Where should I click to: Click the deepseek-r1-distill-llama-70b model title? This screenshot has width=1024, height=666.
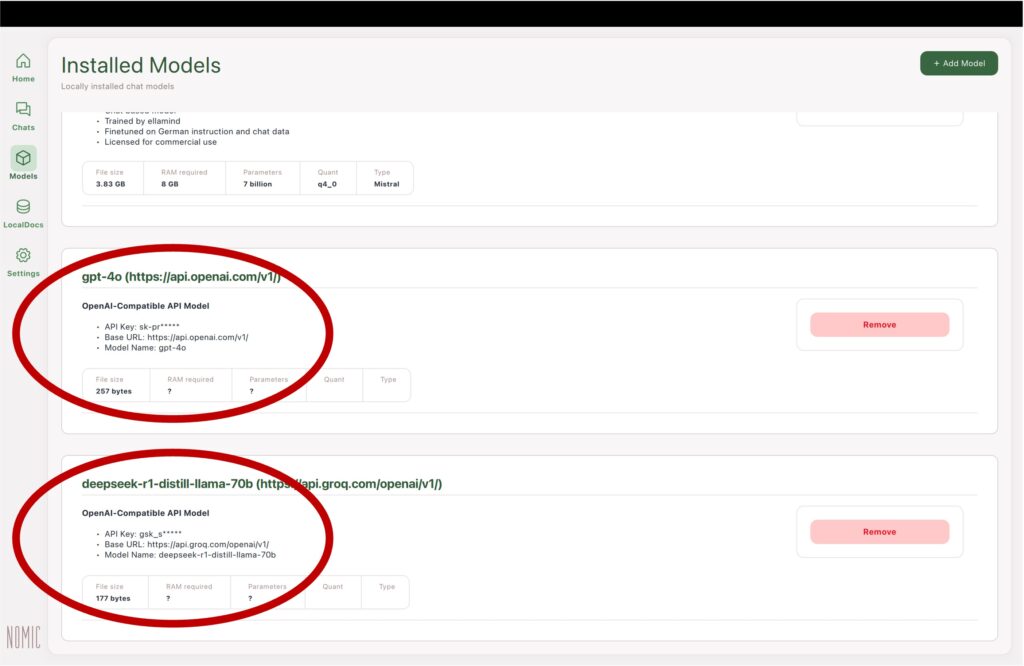(261, 484)
